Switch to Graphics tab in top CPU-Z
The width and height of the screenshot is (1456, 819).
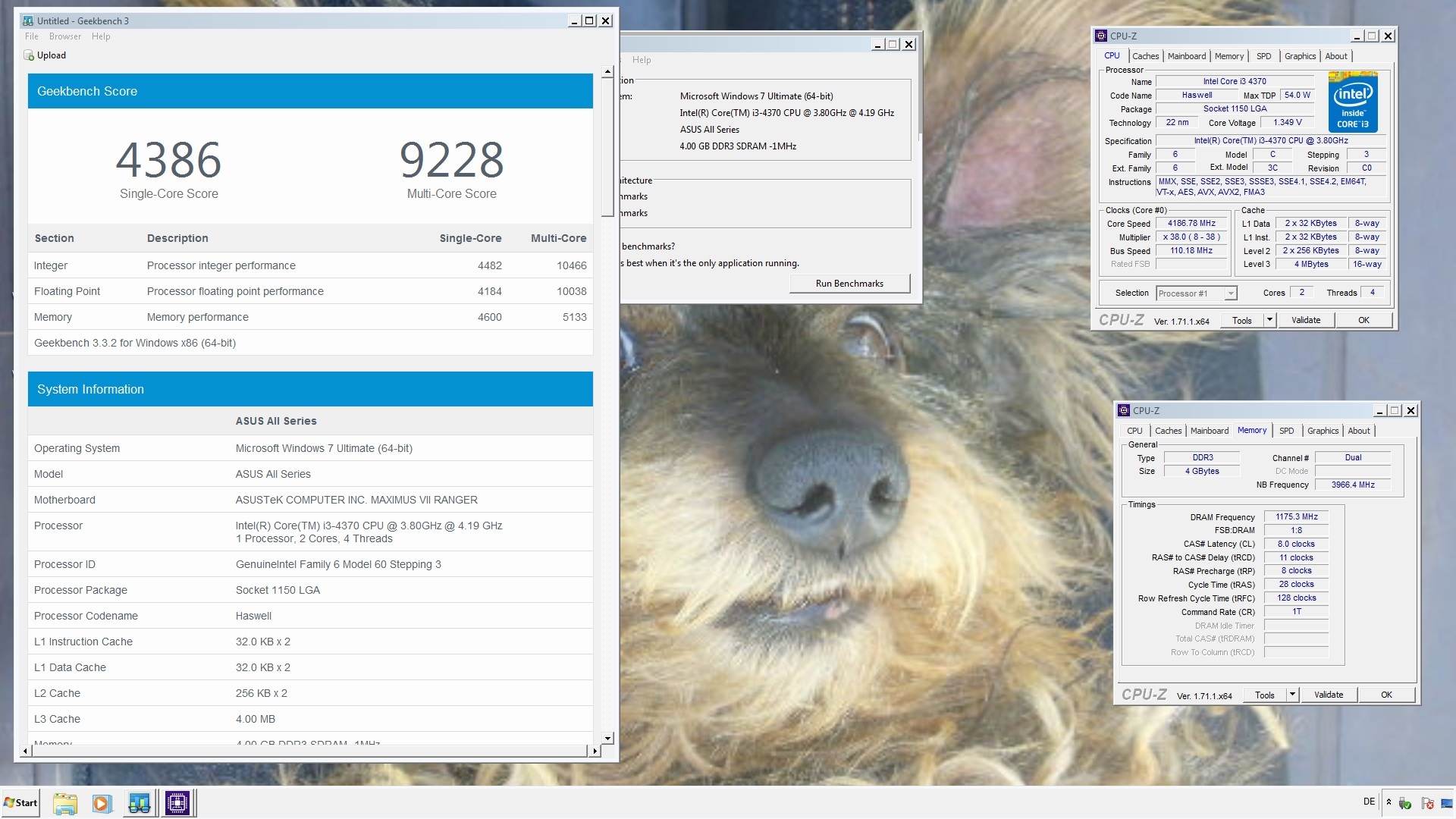[1300, 56]
